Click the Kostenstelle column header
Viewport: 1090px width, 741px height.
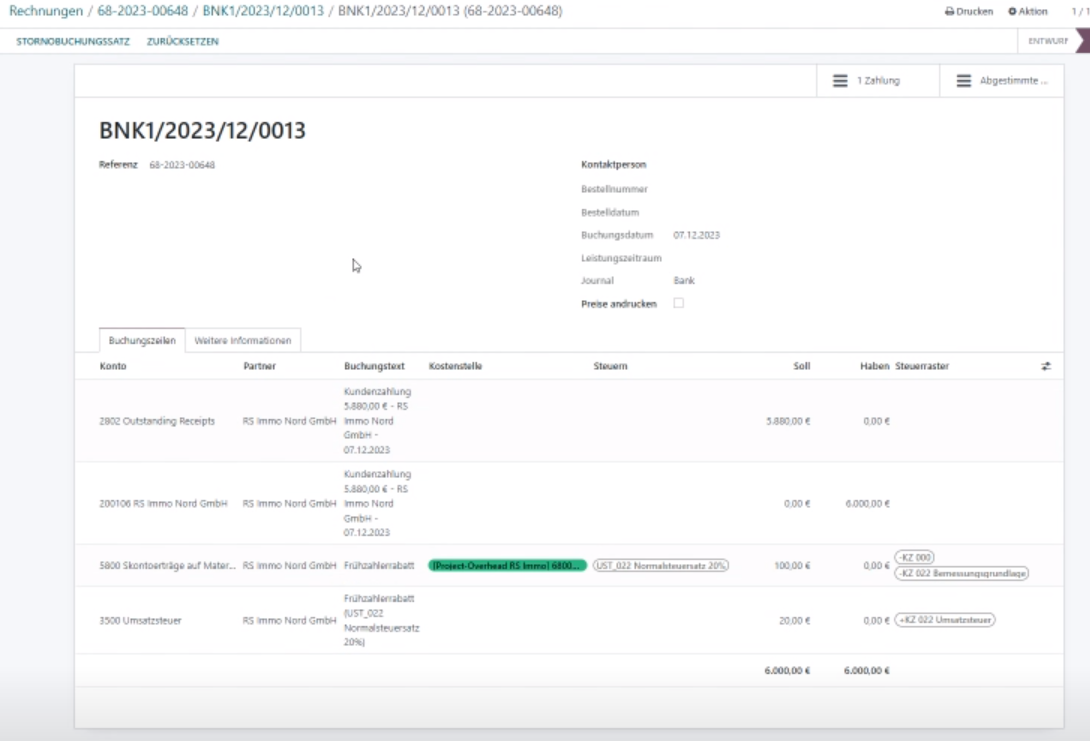coord(455,366)
